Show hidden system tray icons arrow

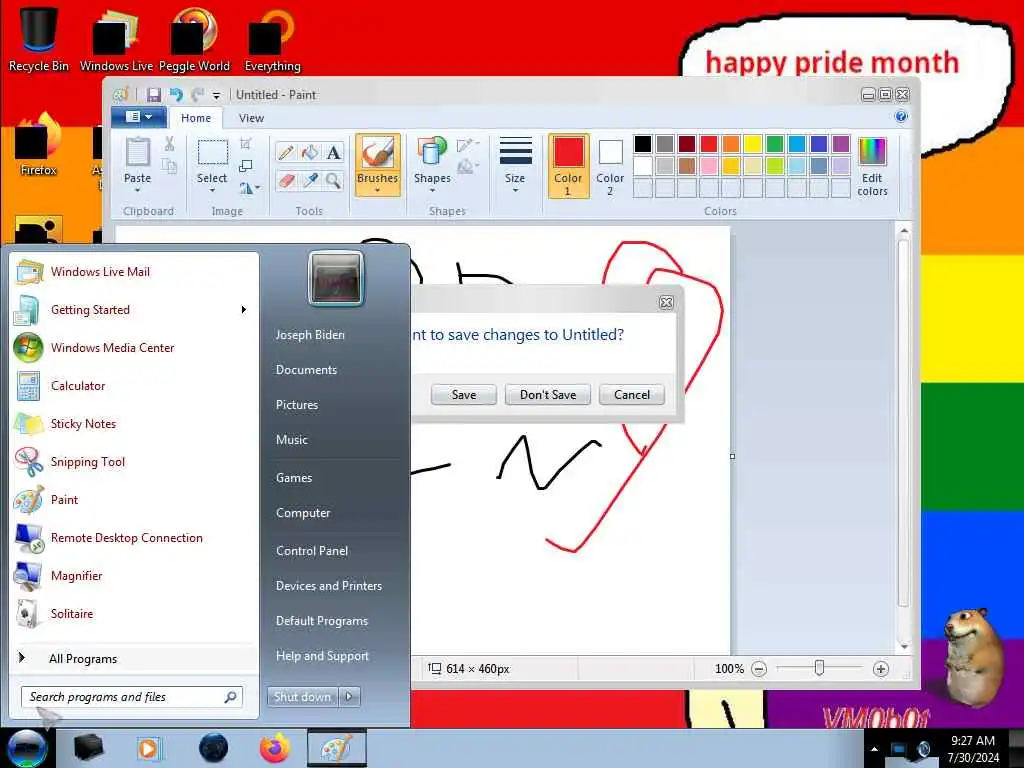(874, 749)
